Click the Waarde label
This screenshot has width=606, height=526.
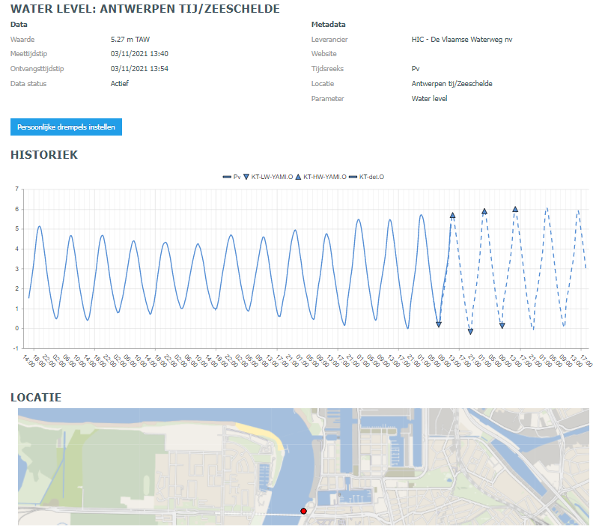point(22,39)
